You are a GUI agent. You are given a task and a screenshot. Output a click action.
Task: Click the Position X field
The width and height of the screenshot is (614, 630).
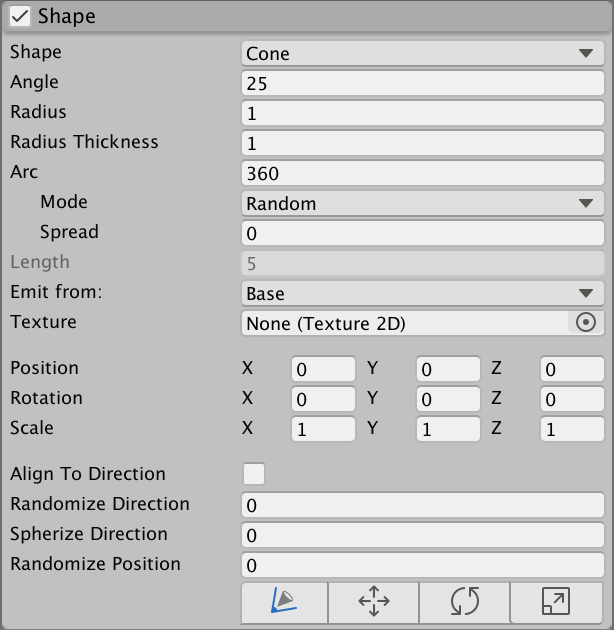click(323, 369)
